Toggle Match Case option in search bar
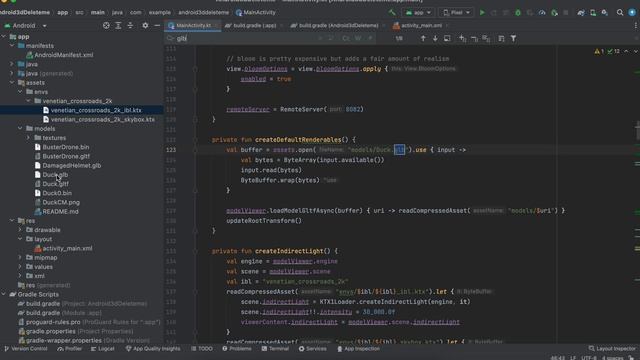Screen dimensions: 640x360 [346, 38]
